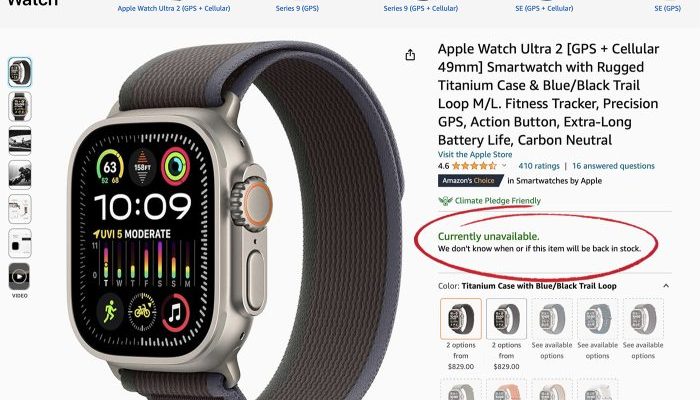Choose the Blue/Black Trail Loop color swatch
Viewport: 700px width, 400px height.
(461, 319)
